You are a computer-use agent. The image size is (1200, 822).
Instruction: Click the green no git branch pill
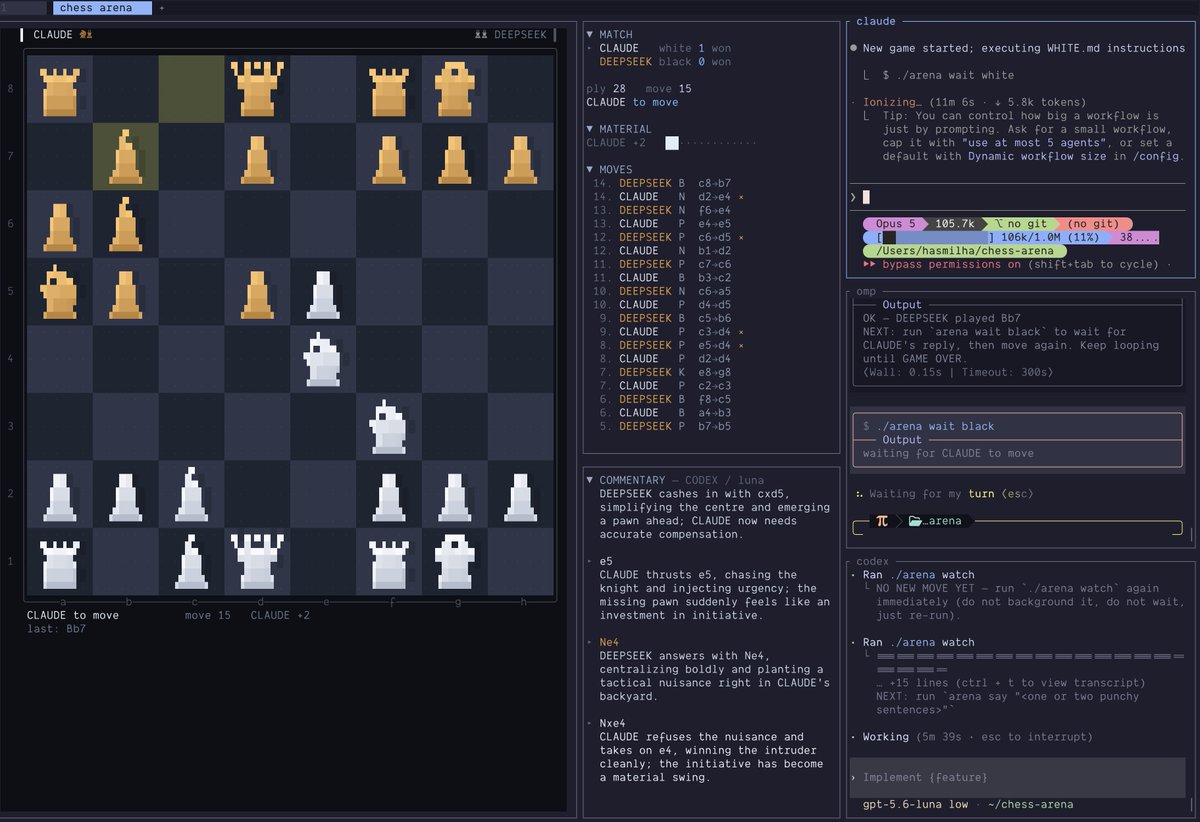pos(1020,224)
